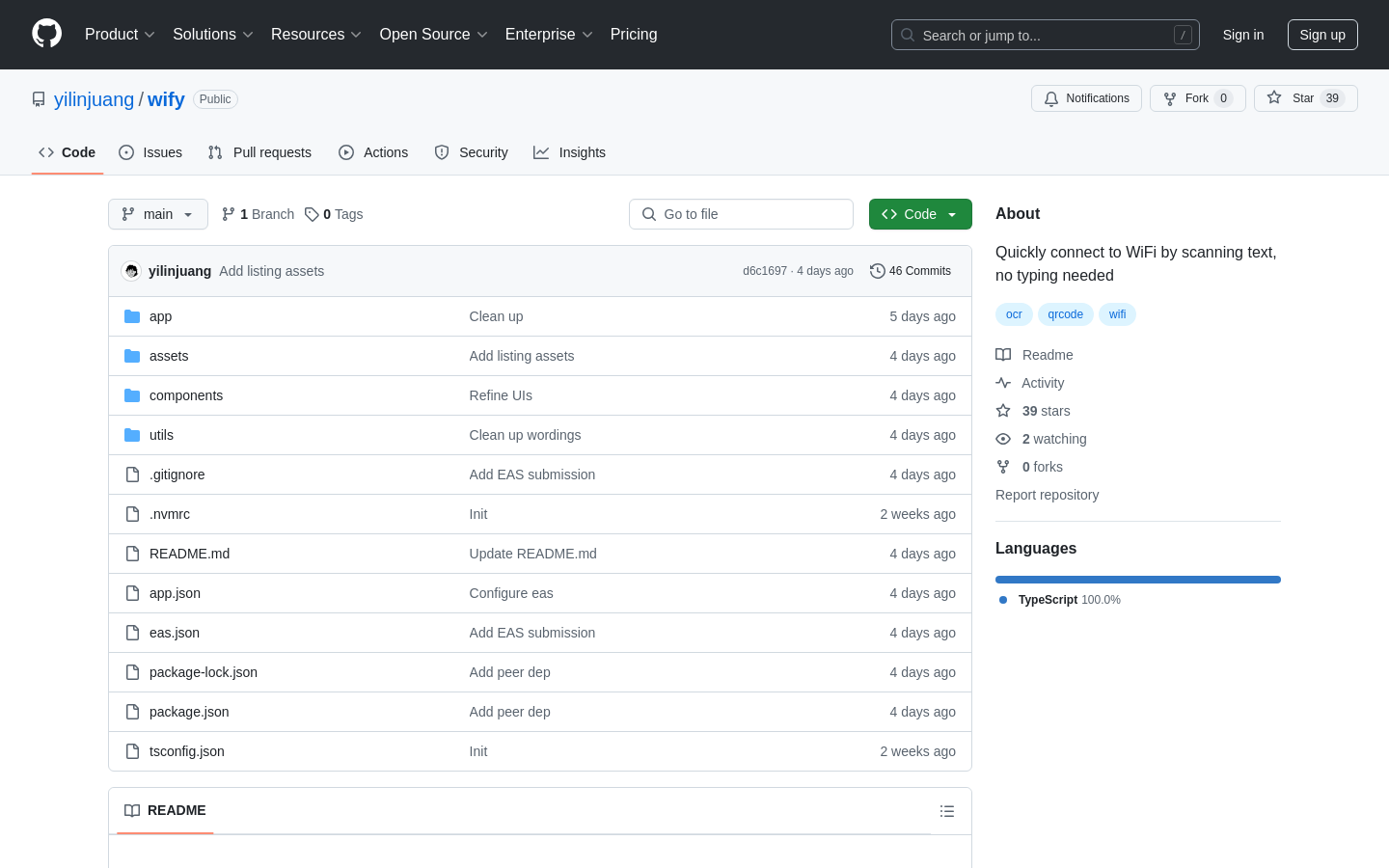Switch to the Security tab
The width and height of the screenshot is (1389, 868).
pyautogui.click(x=471, y=152)
